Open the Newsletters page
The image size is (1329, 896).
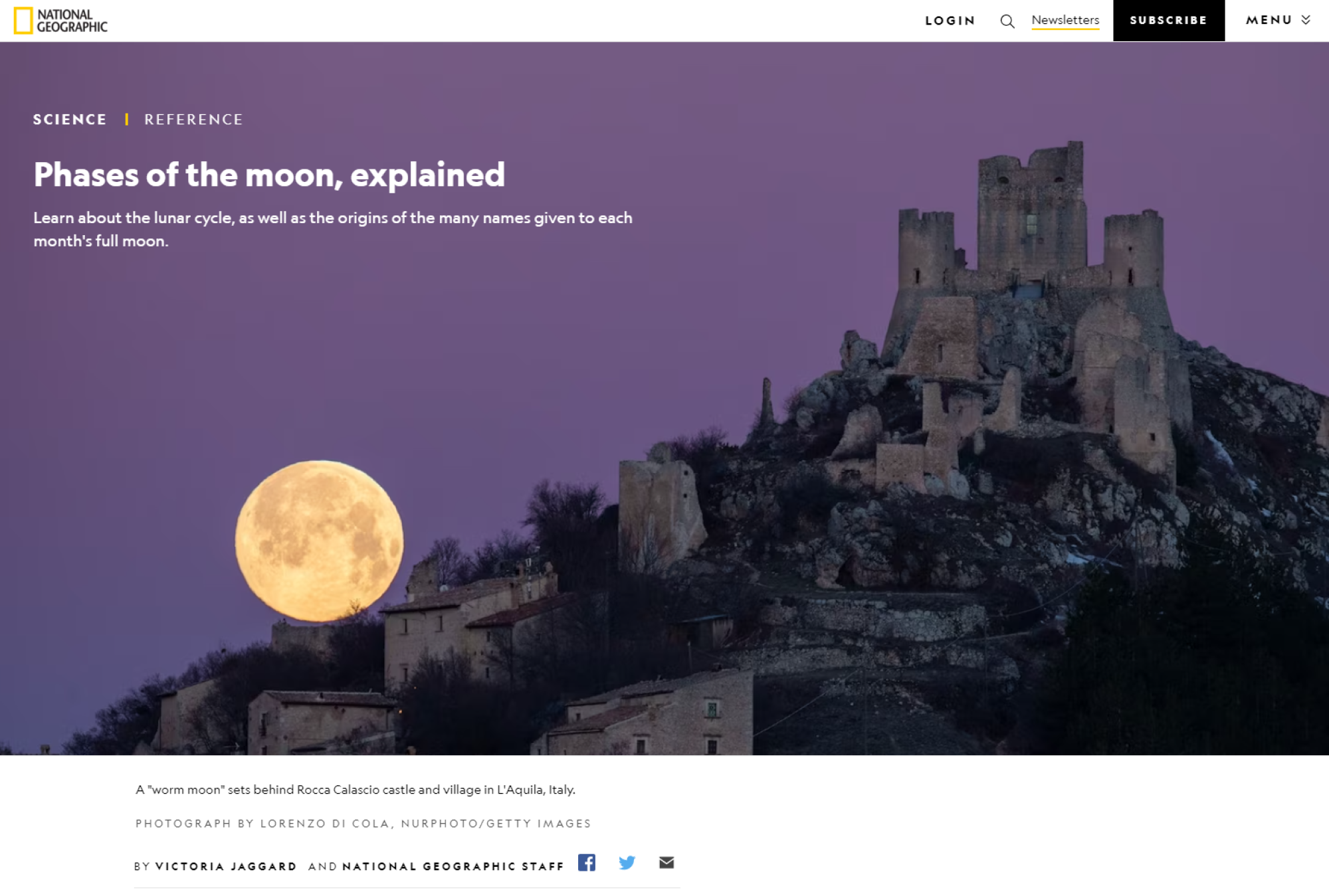point(1065,20)
